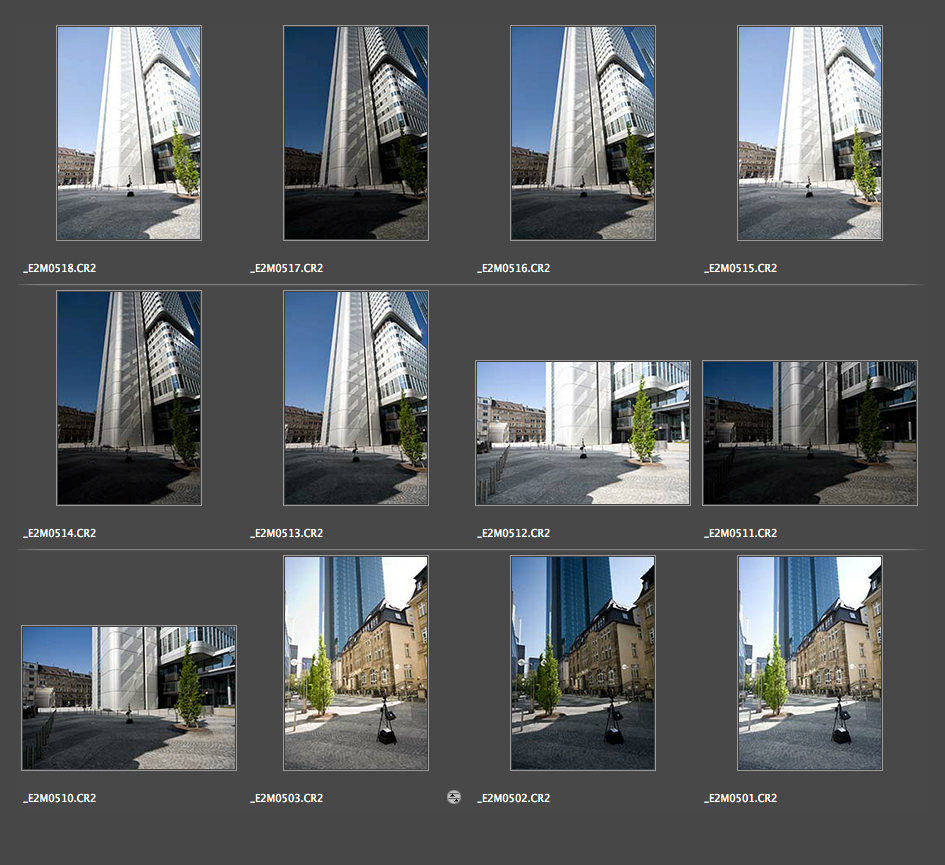Select dark landscape thumbnail _E2M0511.CR2
The width and height of the screenshot is (945, 865).
click(x=810, y=433)
